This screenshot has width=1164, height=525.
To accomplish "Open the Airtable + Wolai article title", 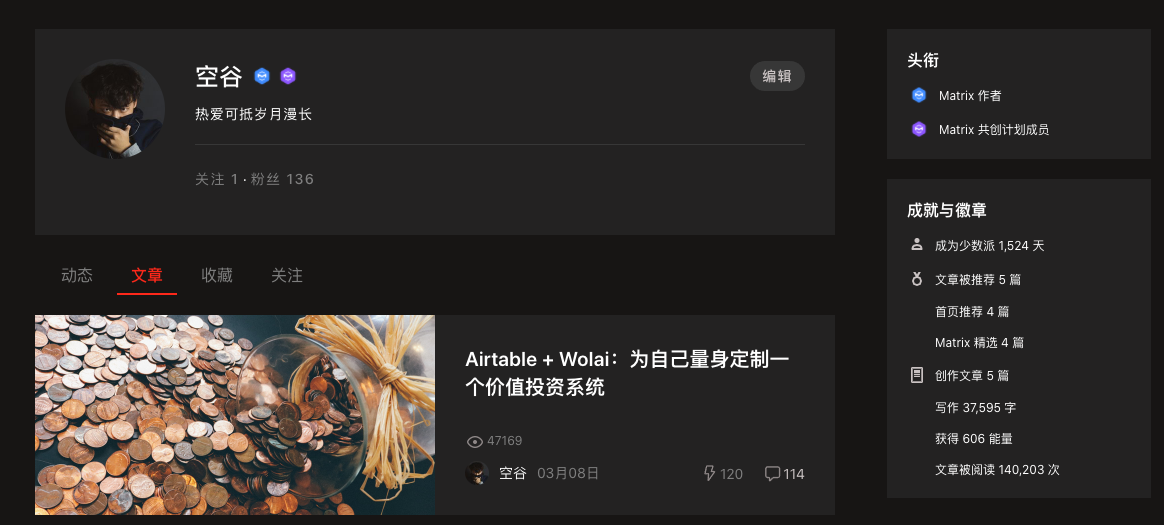I will click(627, 373).
